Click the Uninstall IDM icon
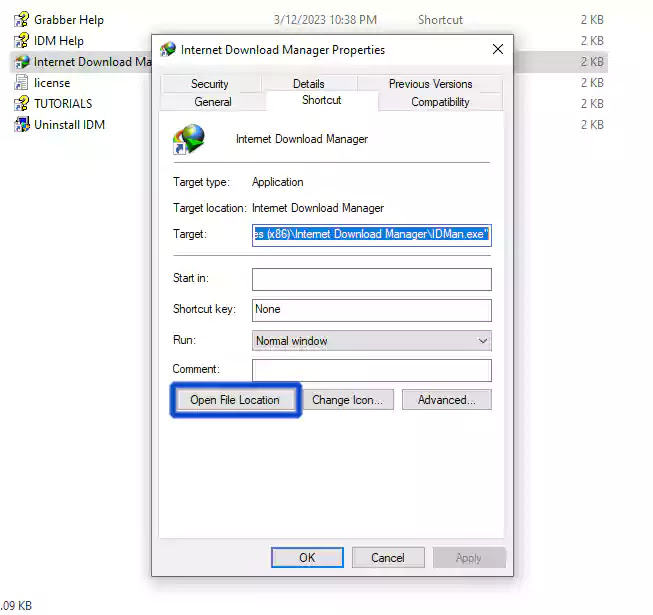This screenshot has height=615, width=653. pyautogui.click(x=22, y=124)
